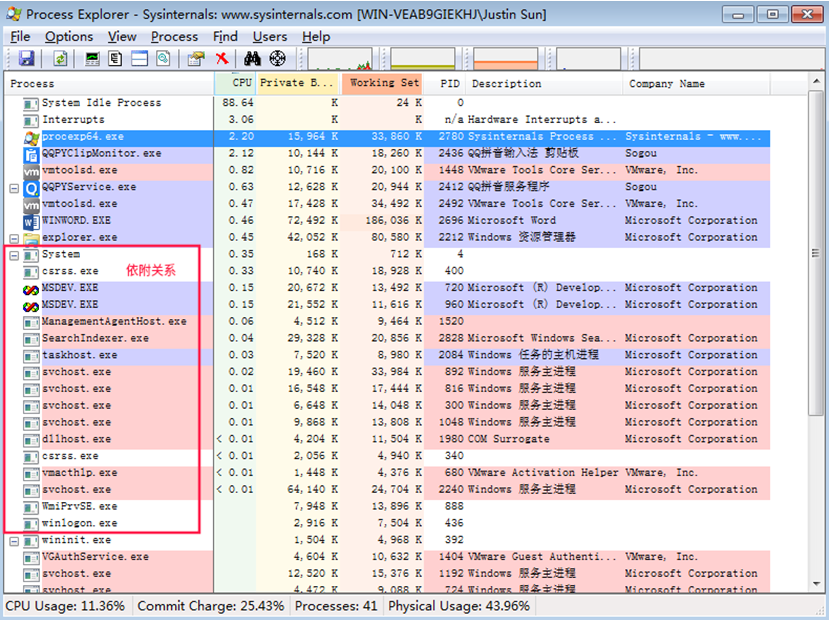The width and height of the screenshot is (829, 620).
Task: Collapse the System process tree node
Action: (14, 256)
